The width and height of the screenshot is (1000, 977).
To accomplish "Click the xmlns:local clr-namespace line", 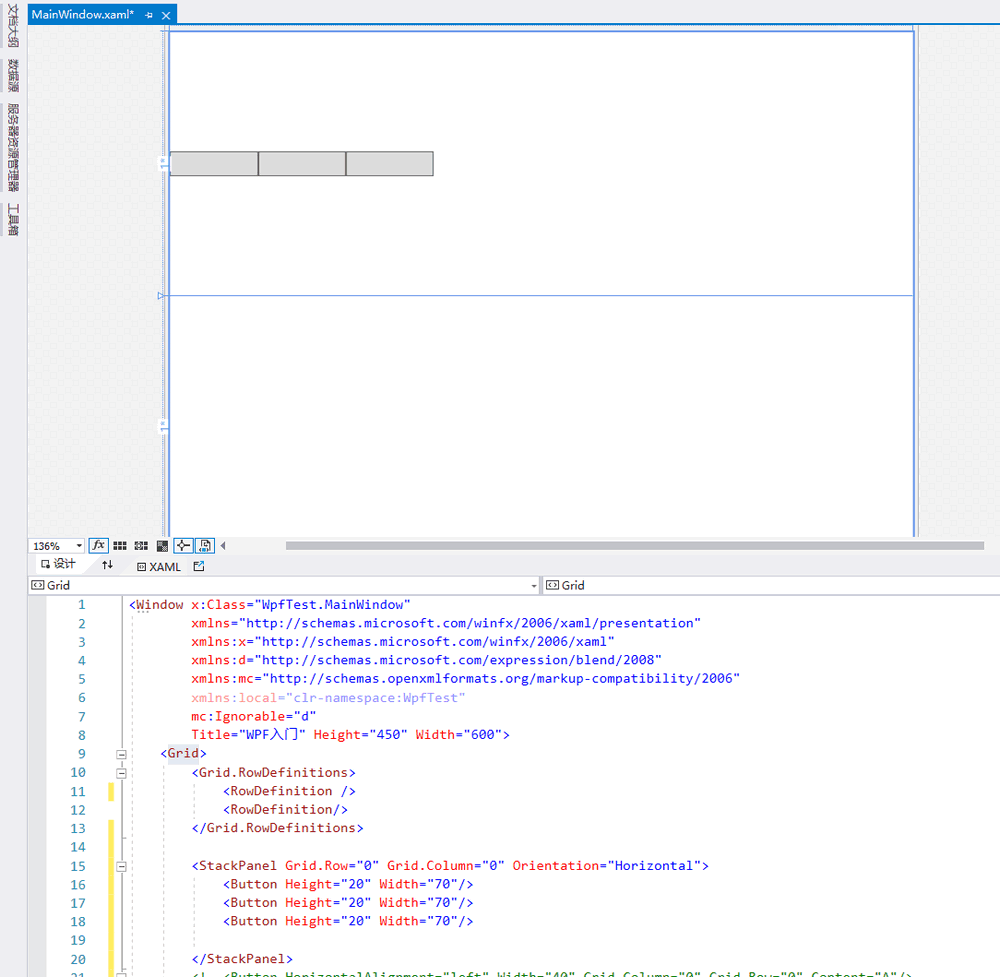I will coord(328,698).
